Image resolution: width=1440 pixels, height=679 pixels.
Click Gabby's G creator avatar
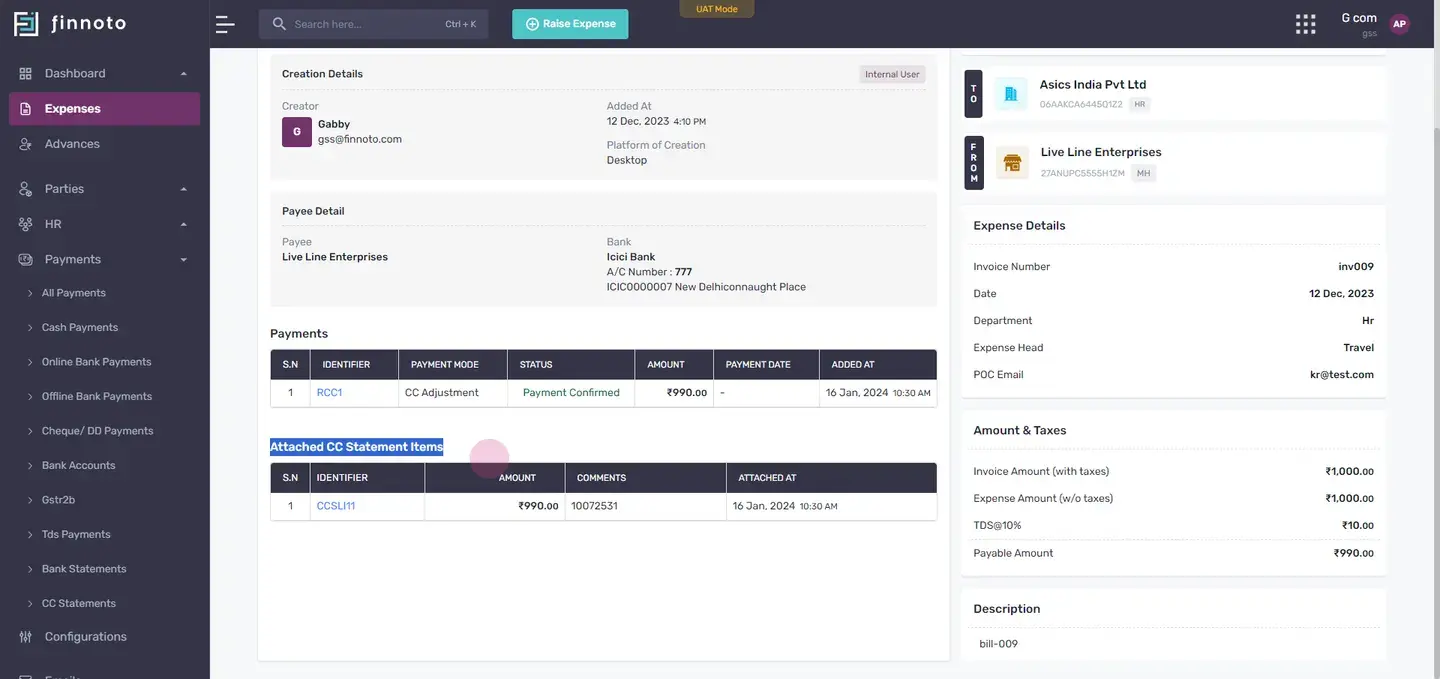click(x=297, y=132)
